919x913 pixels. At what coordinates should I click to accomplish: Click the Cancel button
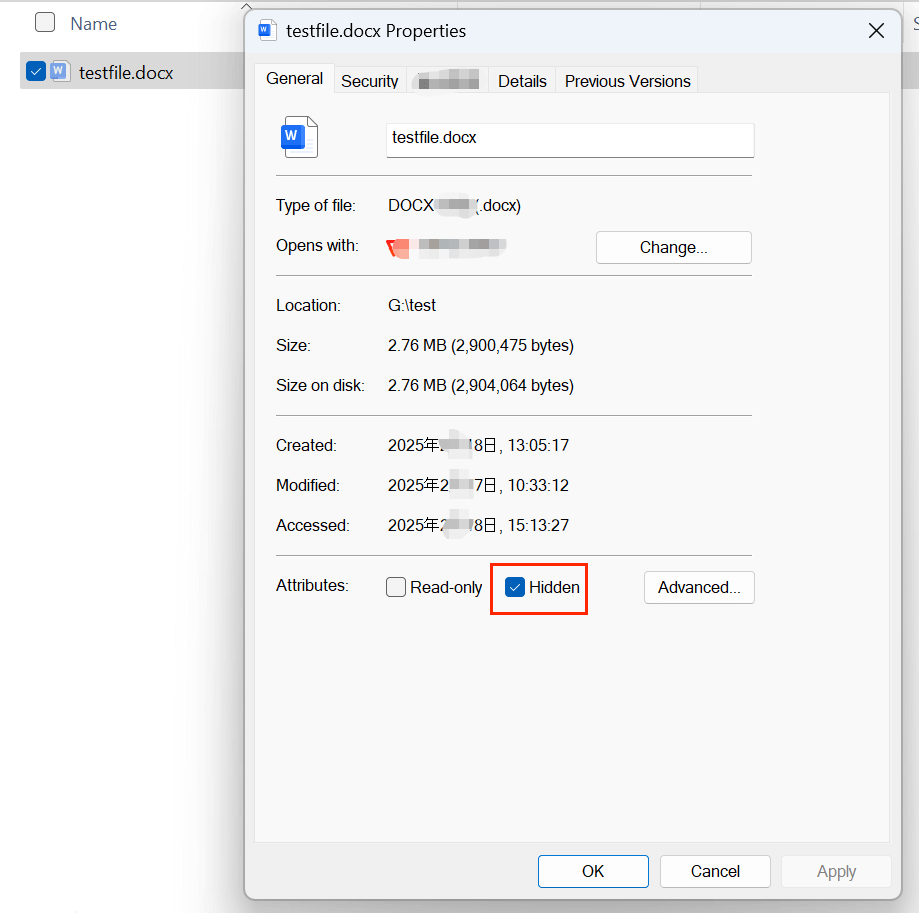point(714,871)
